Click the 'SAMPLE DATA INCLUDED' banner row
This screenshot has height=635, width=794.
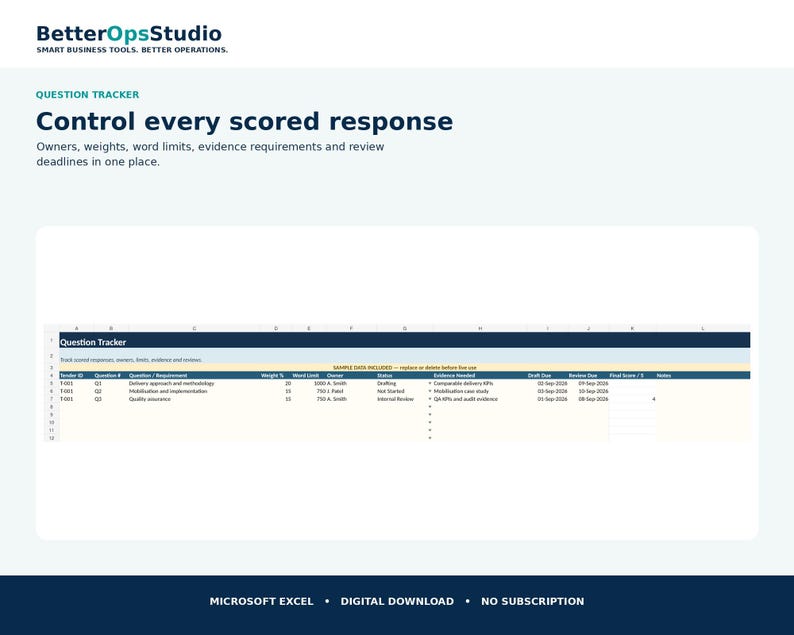tap(405, 368)
